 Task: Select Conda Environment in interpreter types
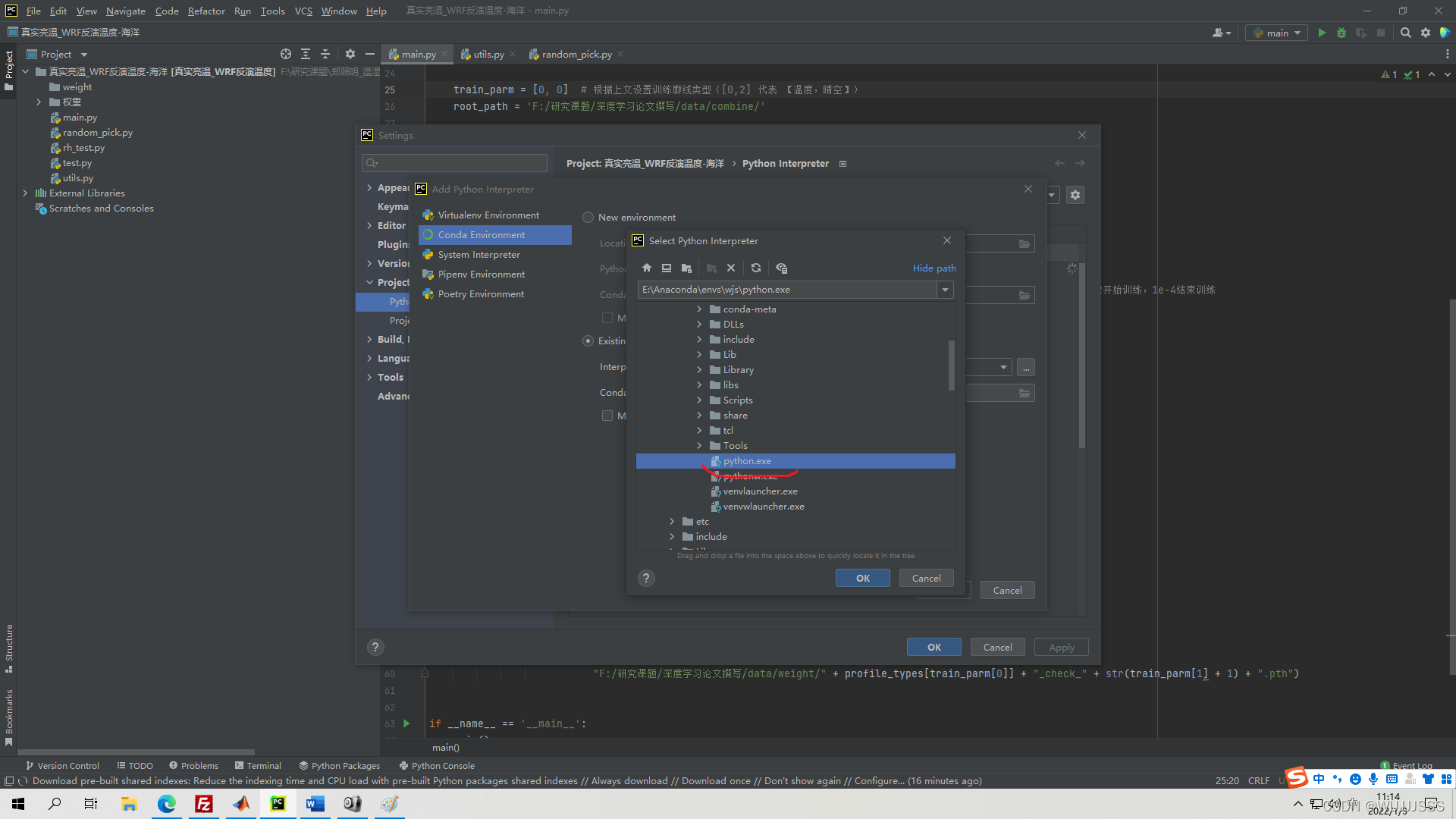495,235
